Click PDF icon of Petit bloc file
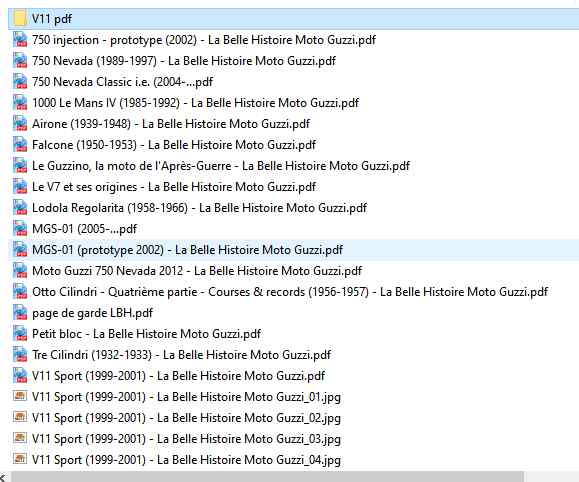 tap(20, 334)
